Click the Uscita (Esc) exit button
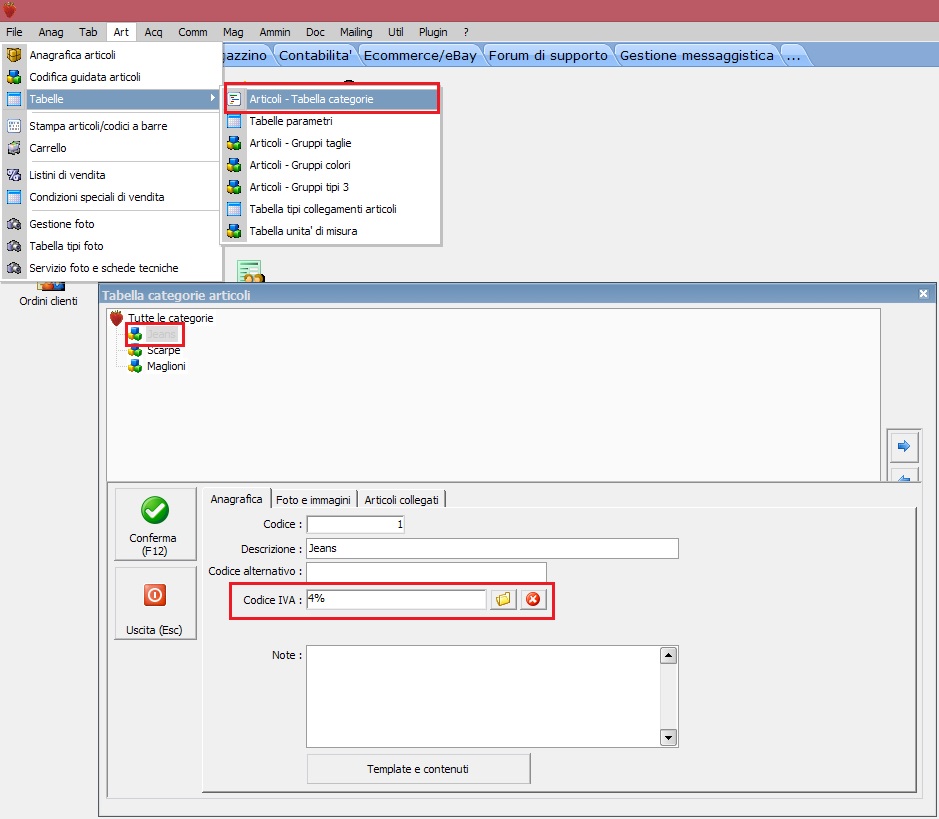939x819 pixels. 155,603
